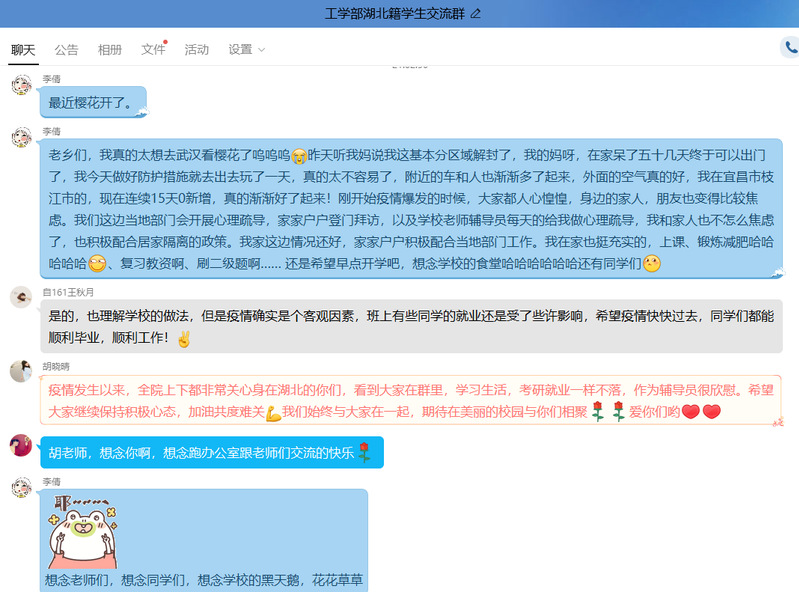Click 李倩's avatar next to the frog sticker
Image resolution: width=799 pixels, height=592 pixels.
tap(21, 487)
